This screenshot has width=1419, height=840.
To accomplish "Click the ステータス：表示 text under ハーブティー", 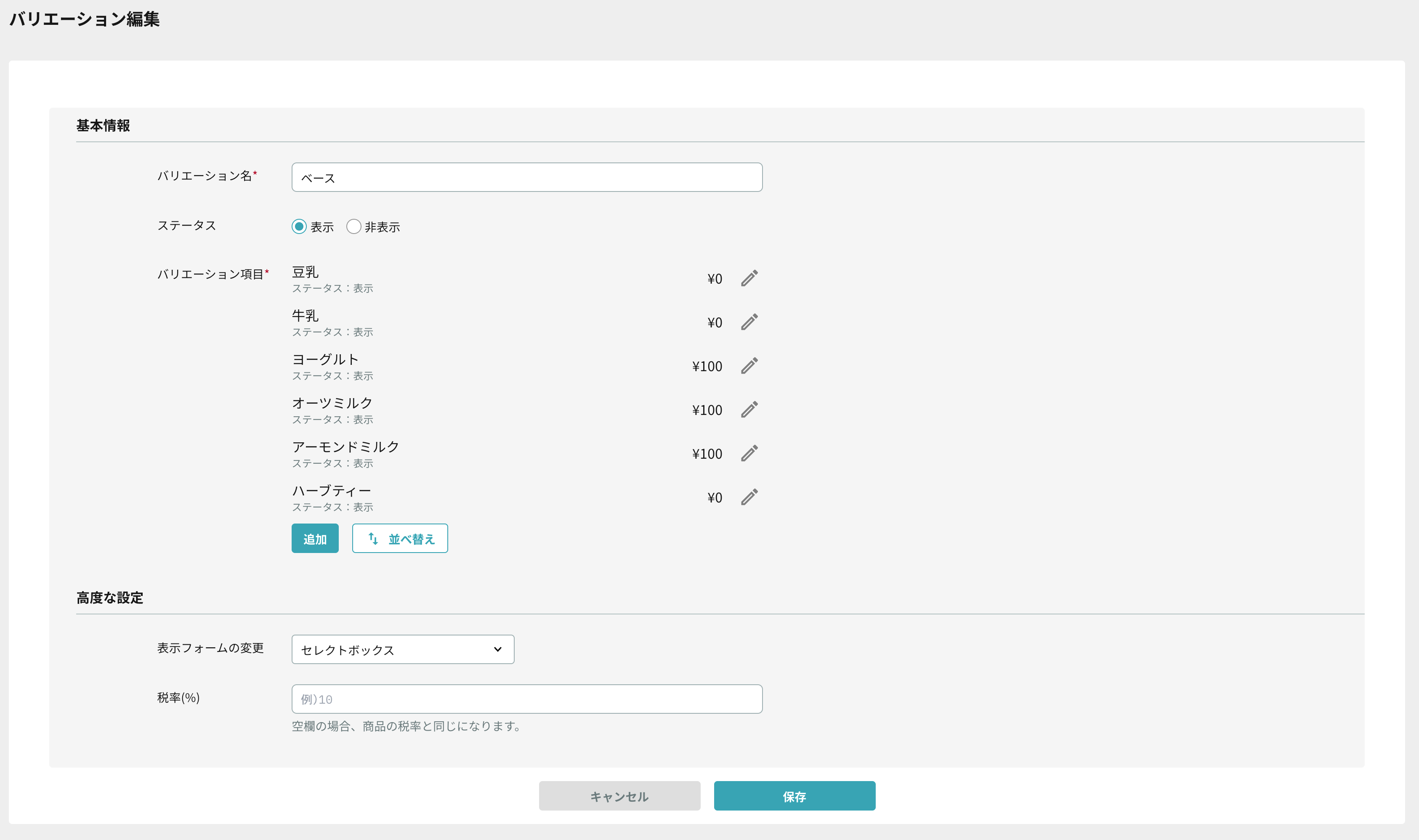I will (332, 507).
